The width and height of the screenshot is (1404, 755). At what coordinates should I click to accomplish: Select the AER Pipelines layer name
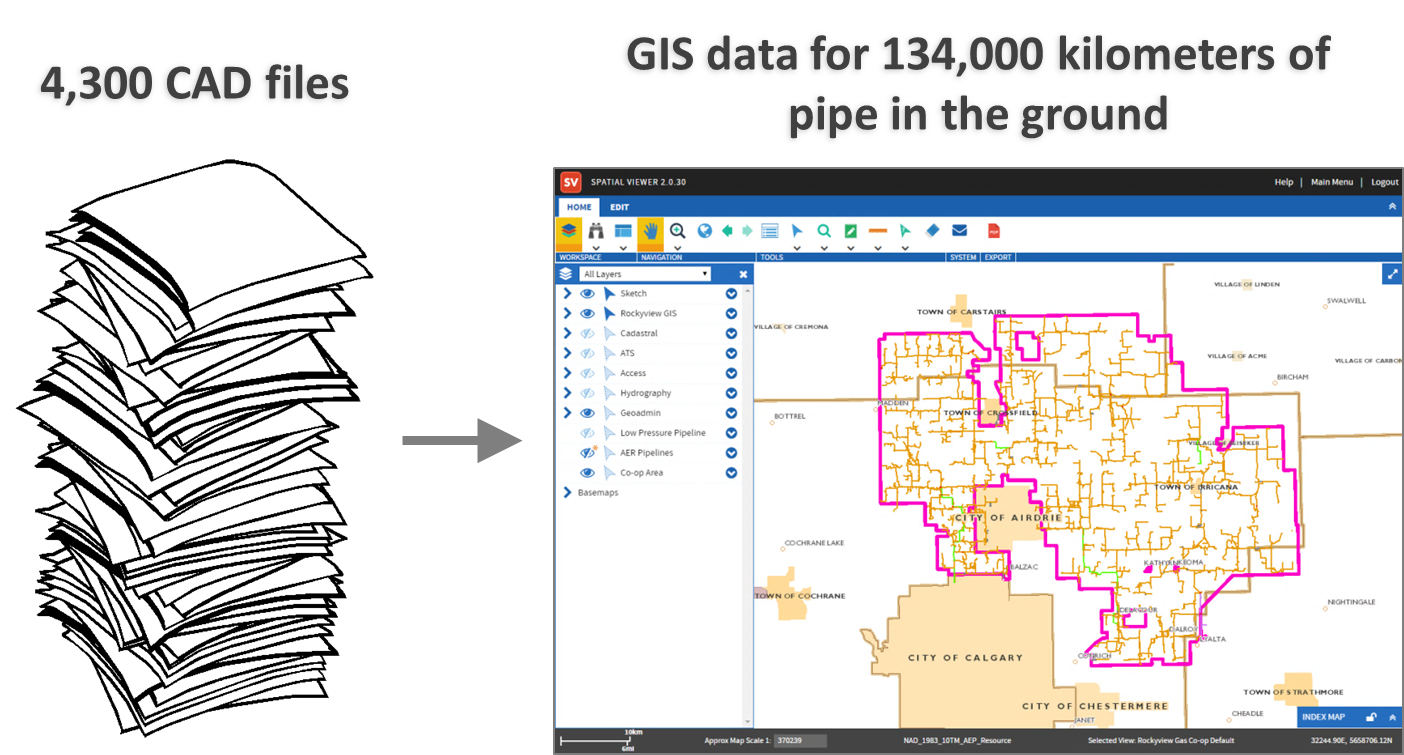[647, 453]
